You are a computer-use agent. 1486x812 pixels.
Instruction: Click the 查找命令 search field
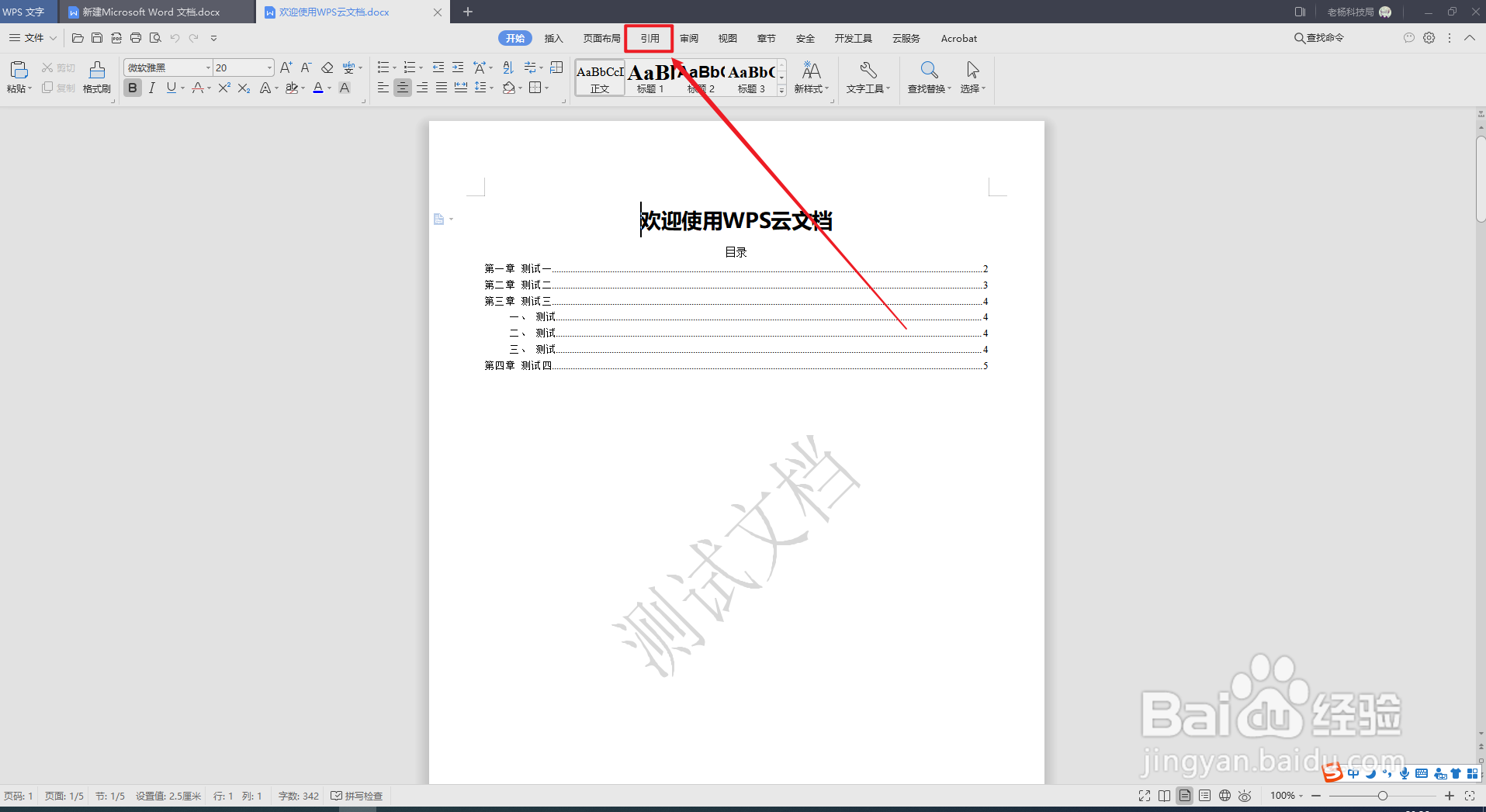click(x=1319, y=38)
